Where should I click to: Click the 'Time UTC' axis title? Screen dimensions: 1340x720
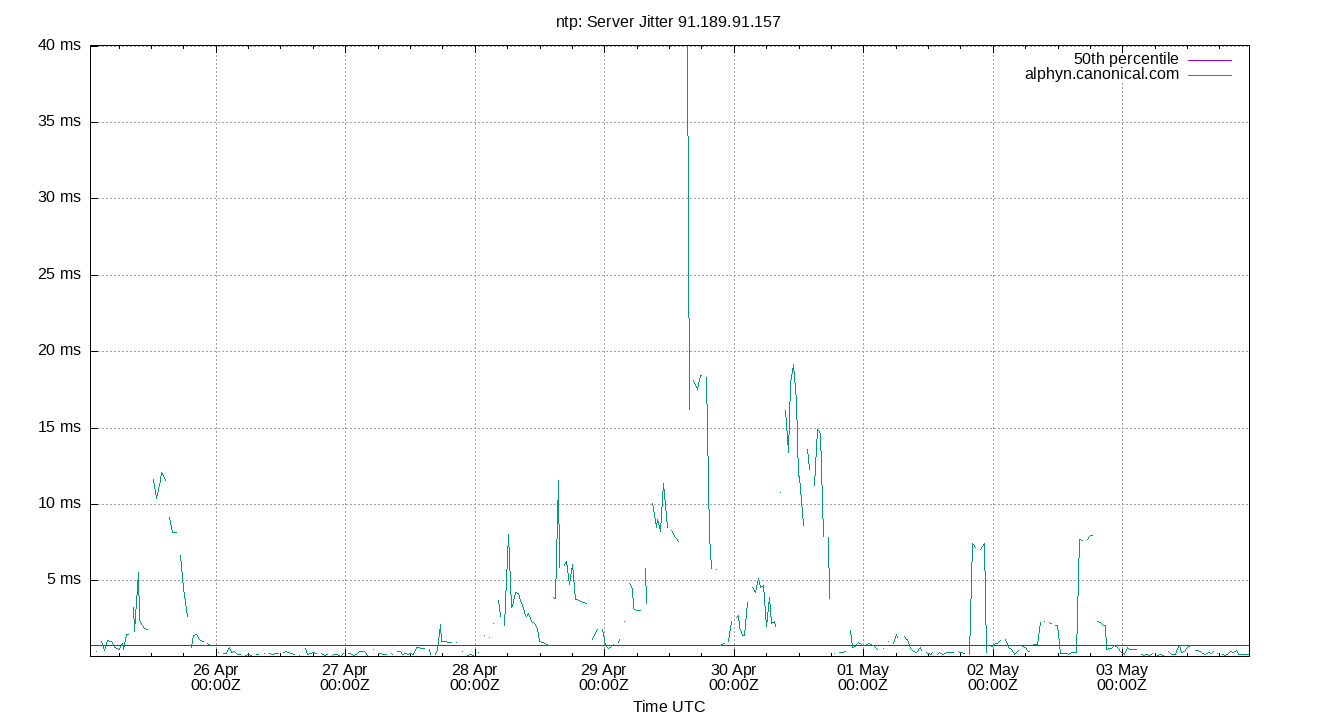[669, 707]
